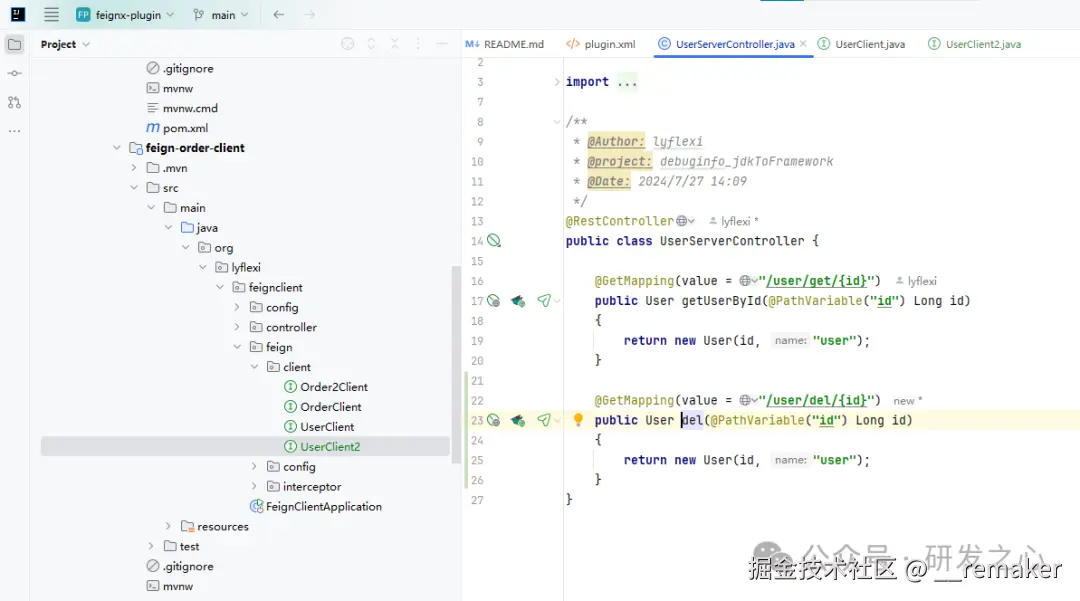Hide the Project panel
Image resolution: width=1080 pixels, height=601 pixels.
pyautogui.click(x=442, y=44)
